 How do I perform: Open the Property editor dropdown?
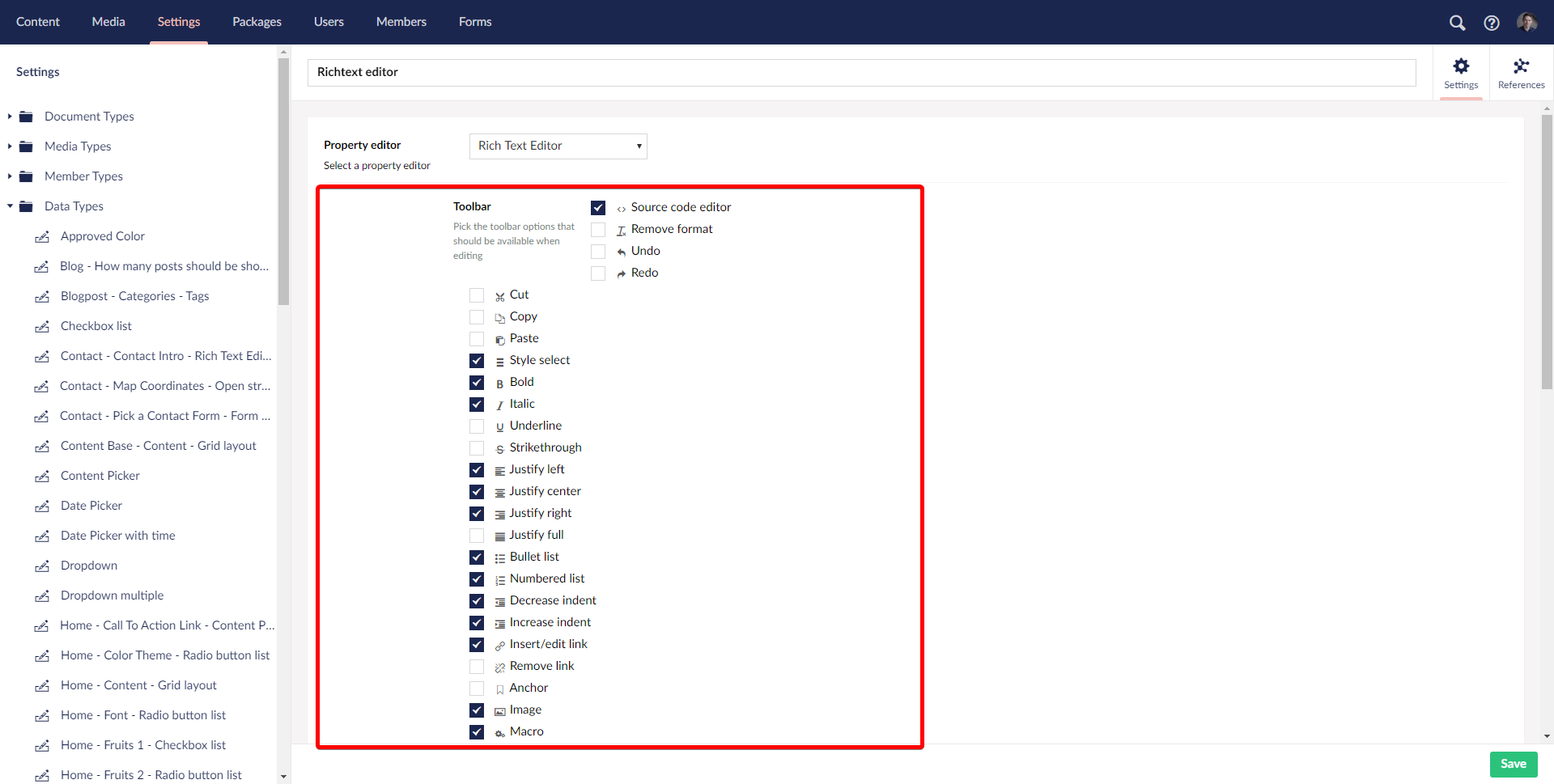click(x=558, y=146)
